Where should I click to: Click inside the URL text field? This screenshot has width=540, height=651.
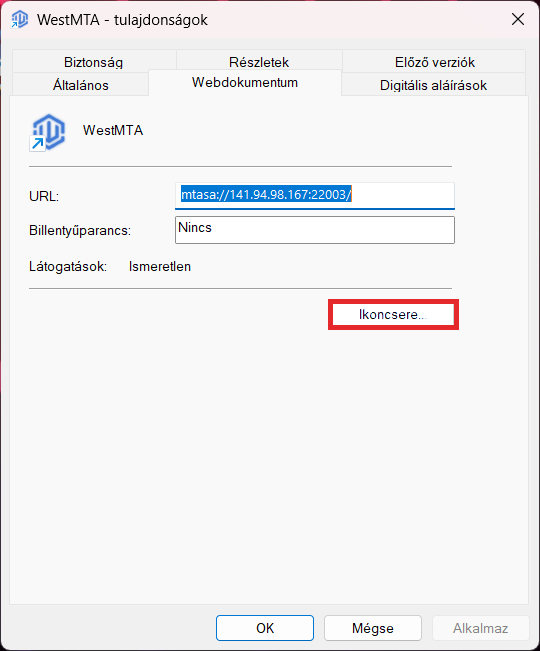click(x=315, y=195)
